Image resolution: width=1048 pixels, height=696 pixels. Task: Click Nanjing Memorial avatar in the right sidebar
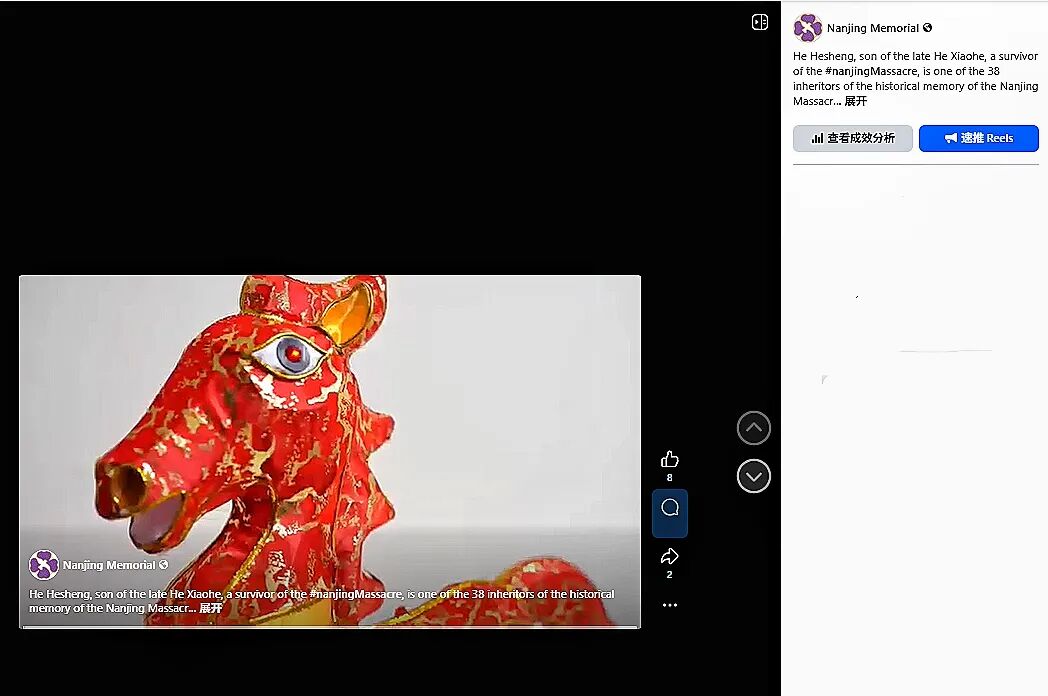click(807, 28)
